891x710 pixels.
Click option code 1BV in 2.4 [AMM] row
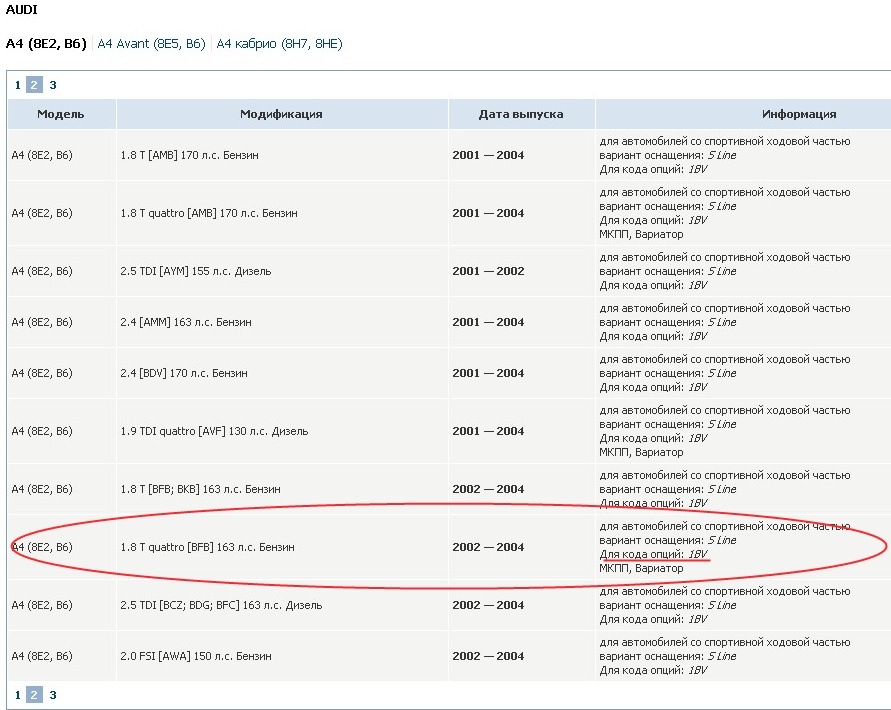point(697,337)
